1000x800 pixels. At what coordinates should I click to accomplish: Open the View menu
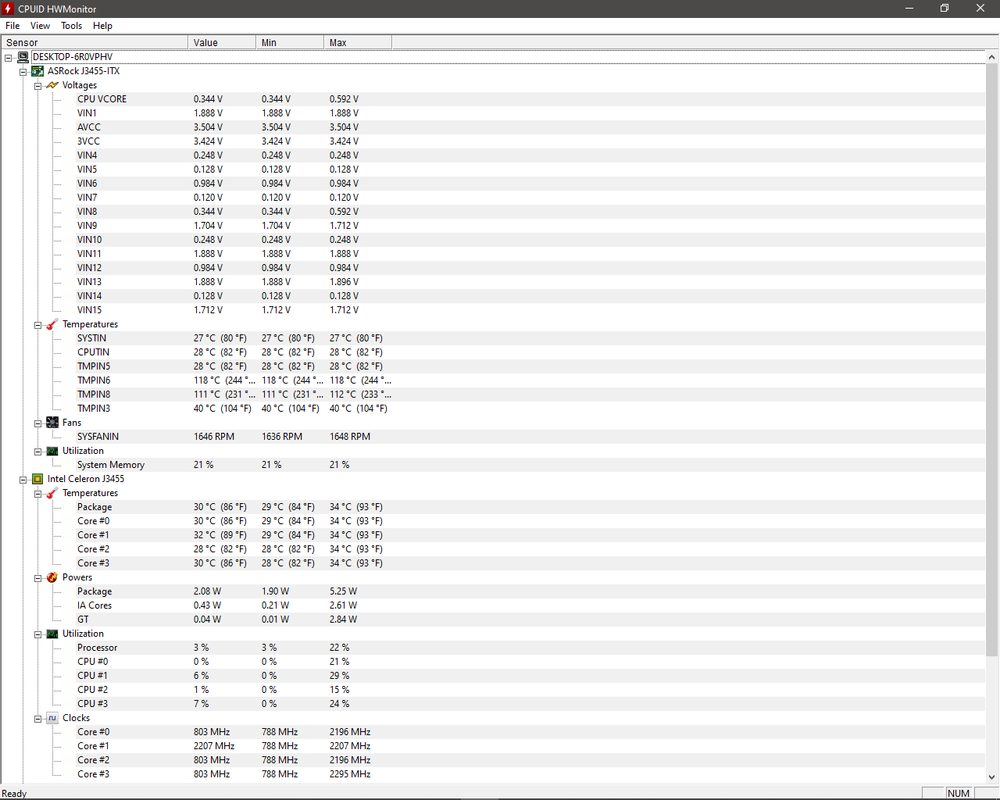point(40,26)
